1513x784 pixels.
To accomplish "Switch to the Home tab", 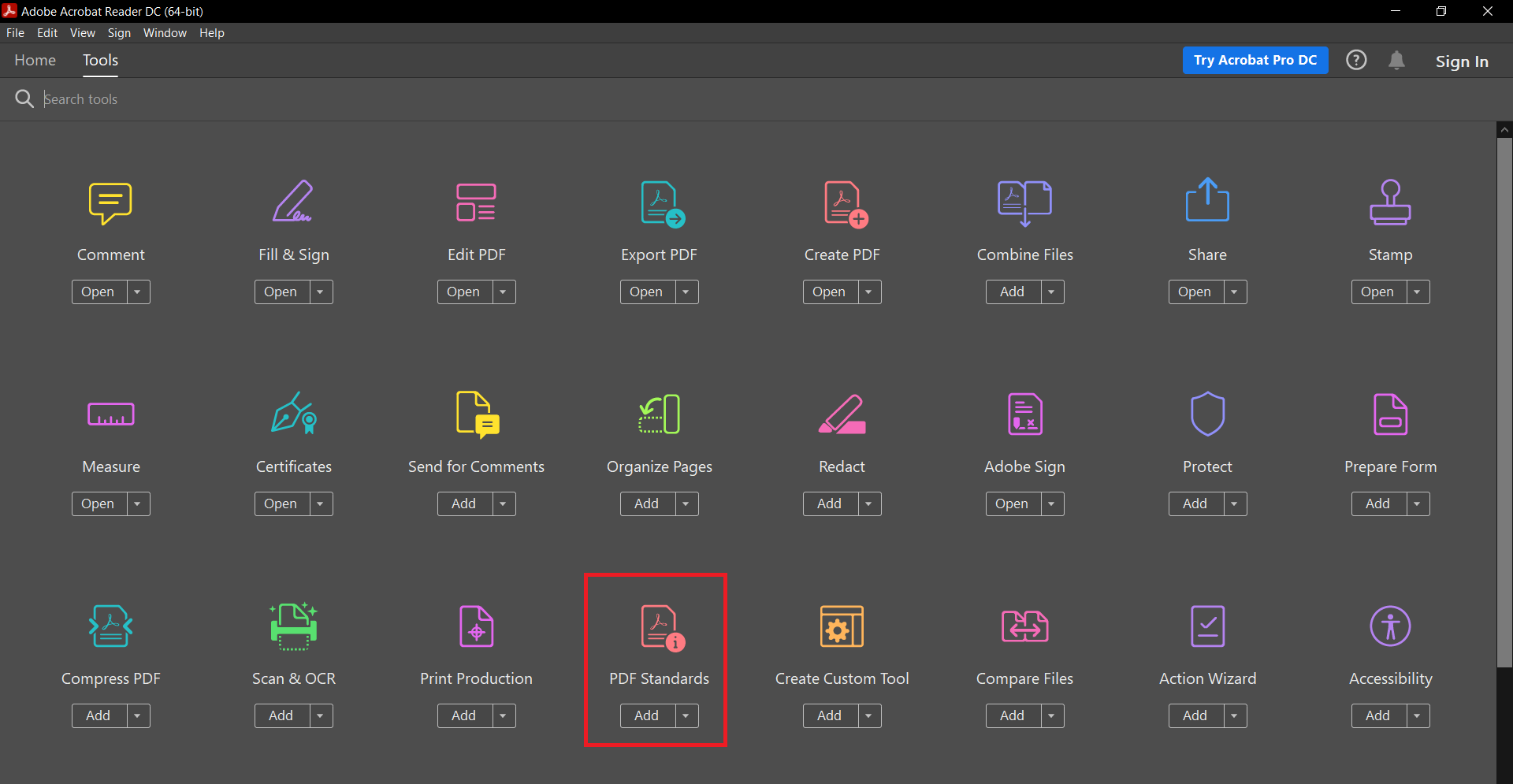I will coord(35,60).
